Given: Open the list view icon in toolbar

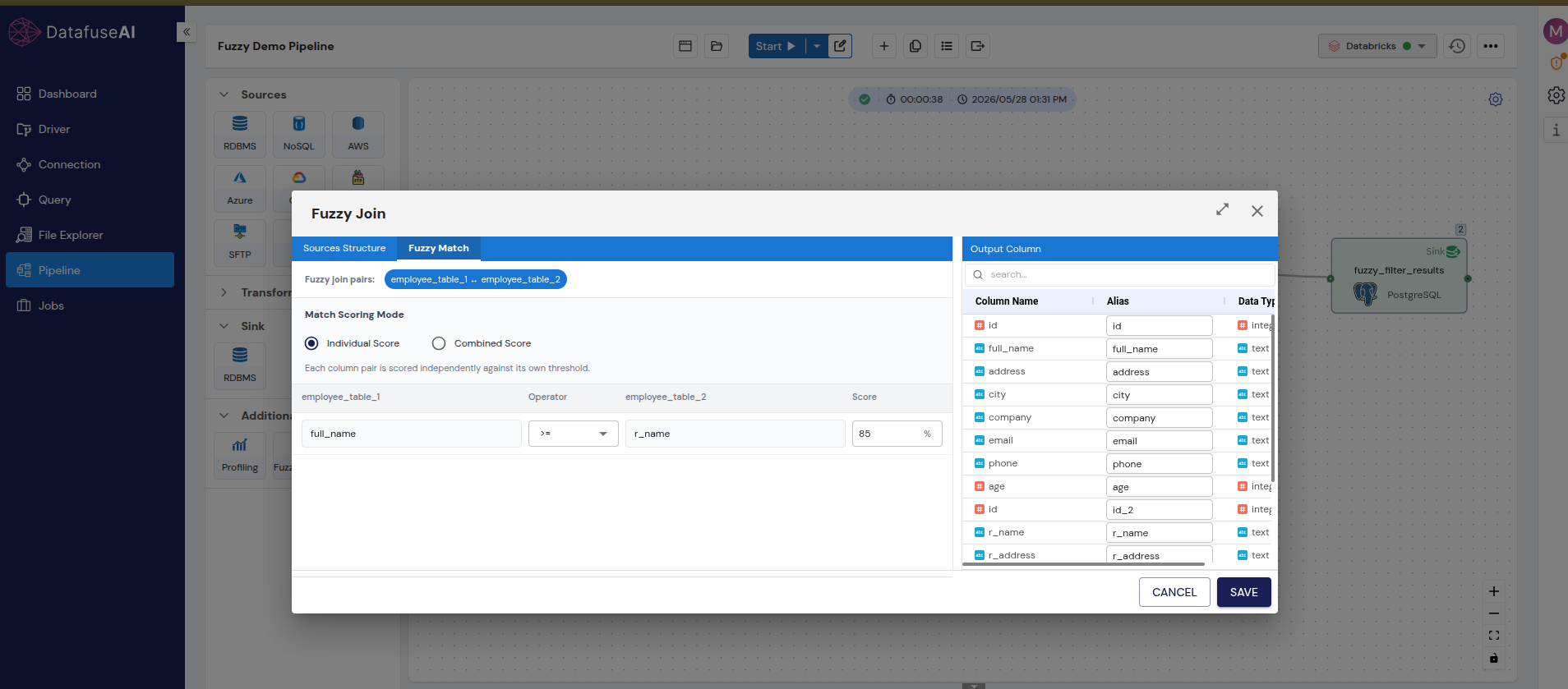Looking at the screenshot, I should 947,46.
